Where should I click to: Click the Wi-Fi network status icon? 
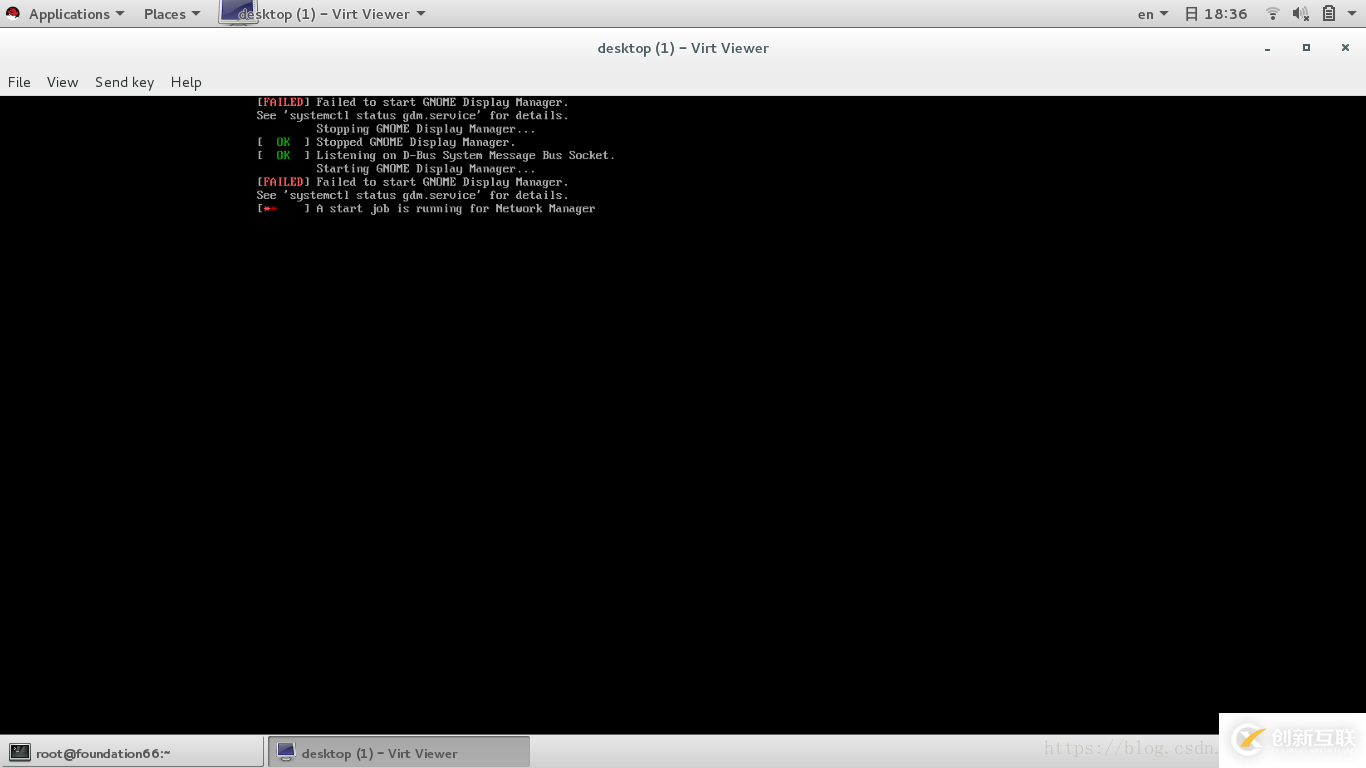click(1273, 14)
